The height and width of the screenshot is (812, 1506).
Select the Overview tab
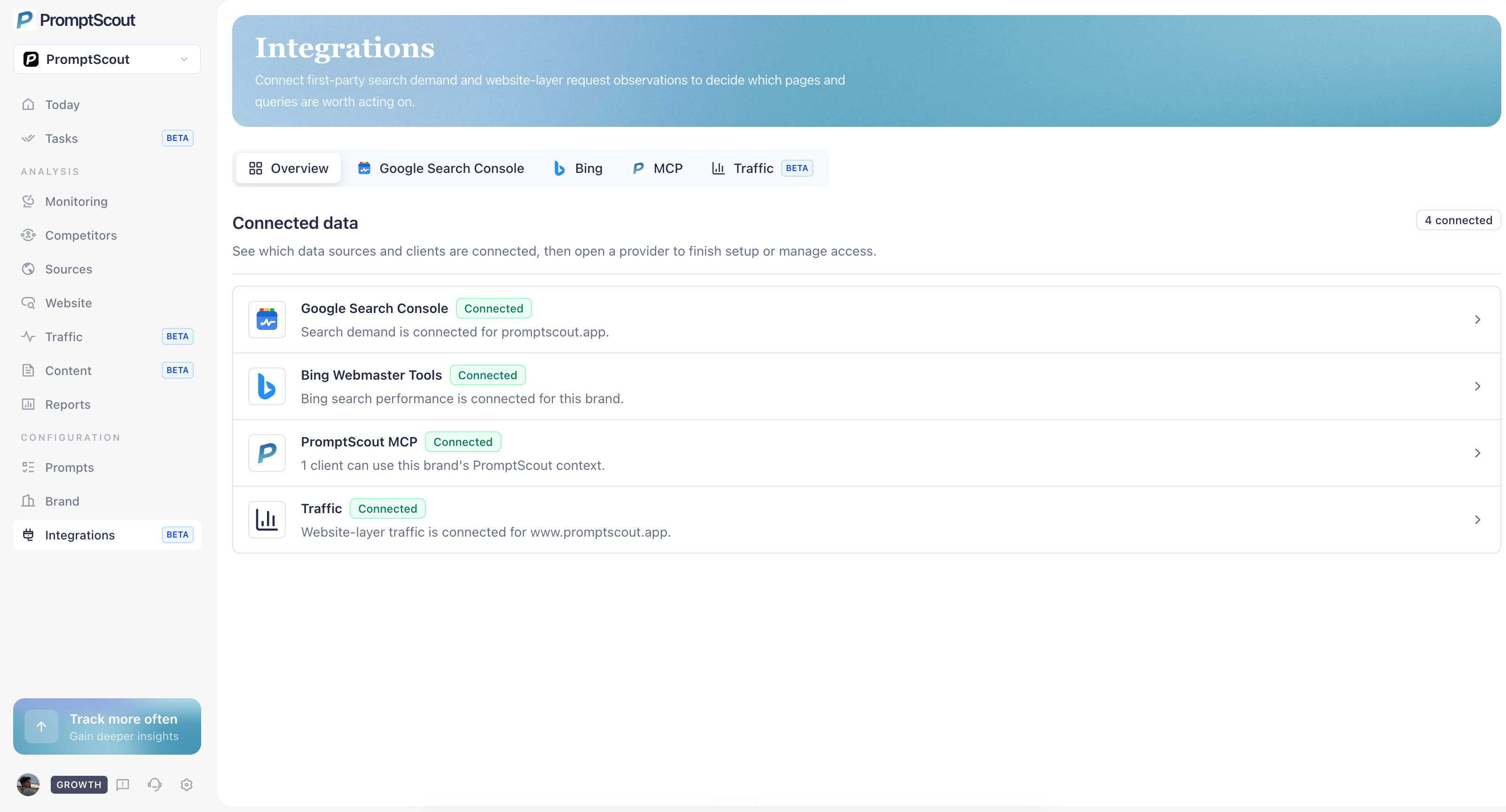pos(288,168)
